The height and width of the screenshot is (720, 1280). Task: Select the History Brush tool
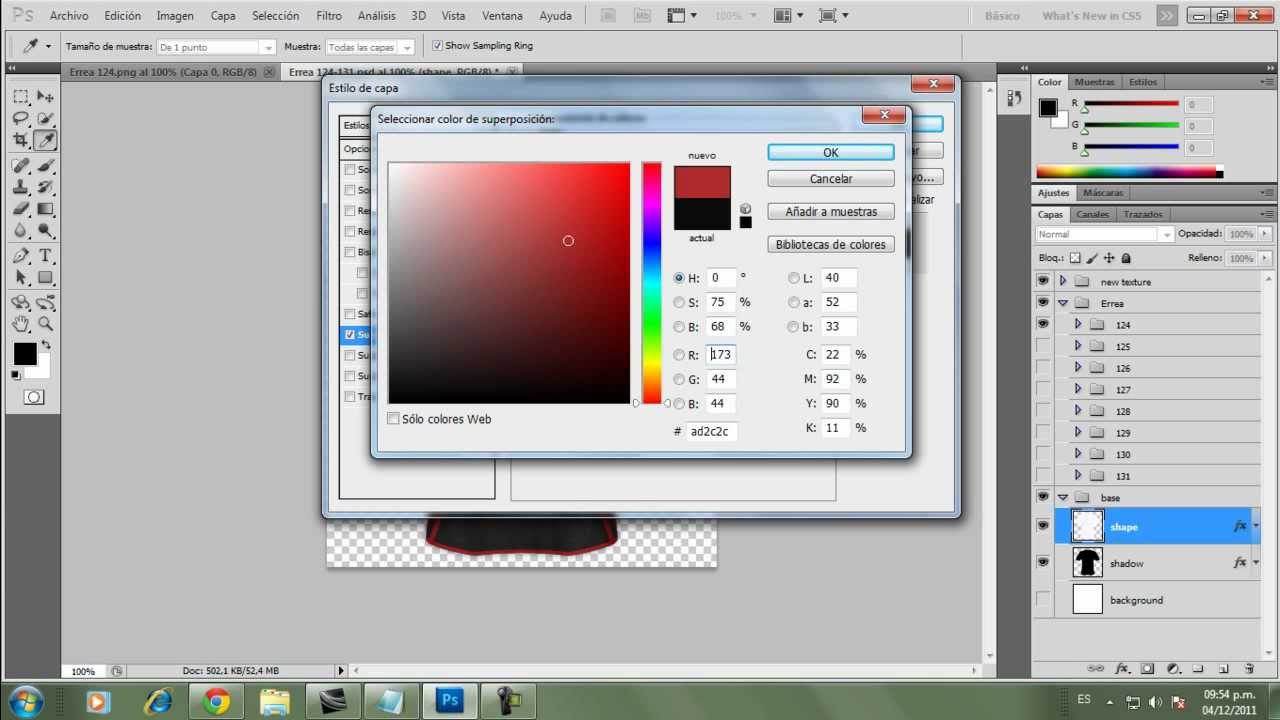46,187
